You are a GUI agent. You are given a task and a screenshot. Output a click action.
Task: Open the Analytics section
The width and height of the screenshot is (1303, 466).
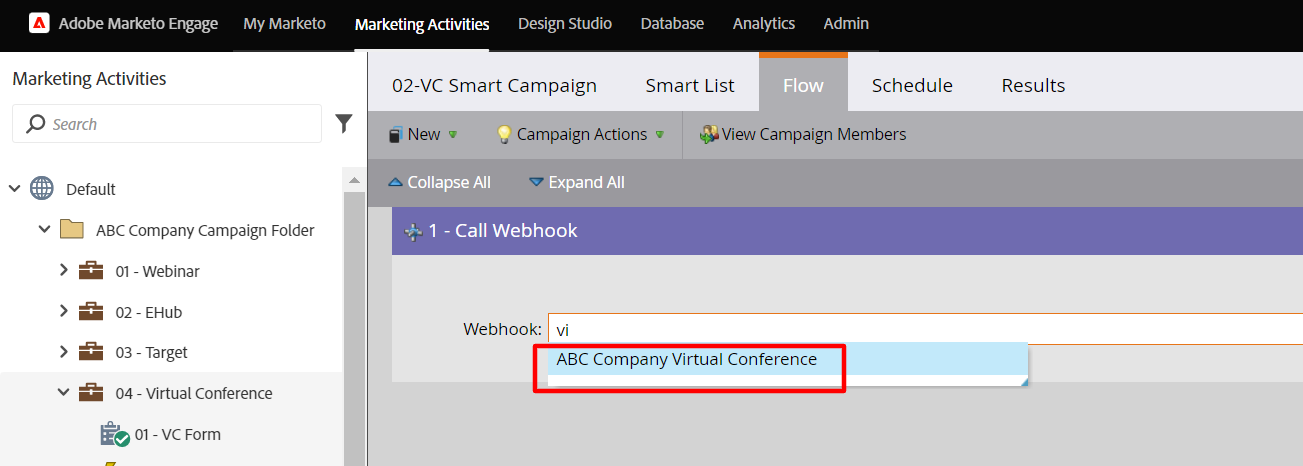coord(764,24)
